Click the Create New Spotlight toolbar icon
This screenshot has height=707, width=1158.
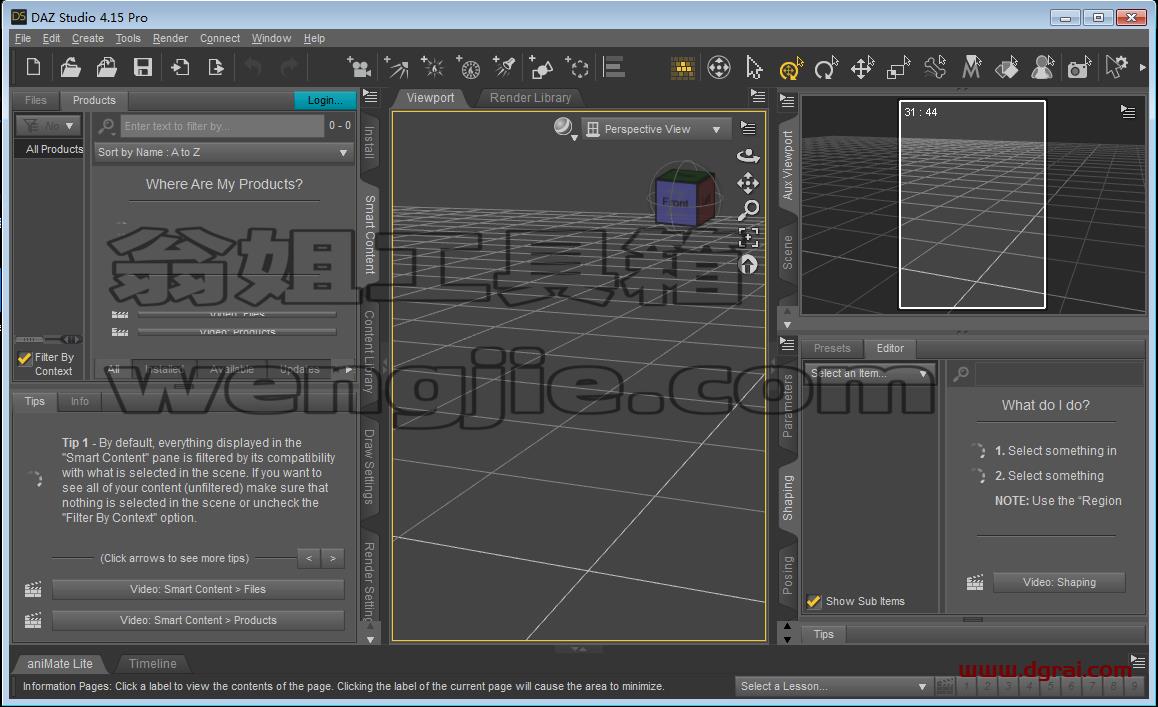click(505, 67)
